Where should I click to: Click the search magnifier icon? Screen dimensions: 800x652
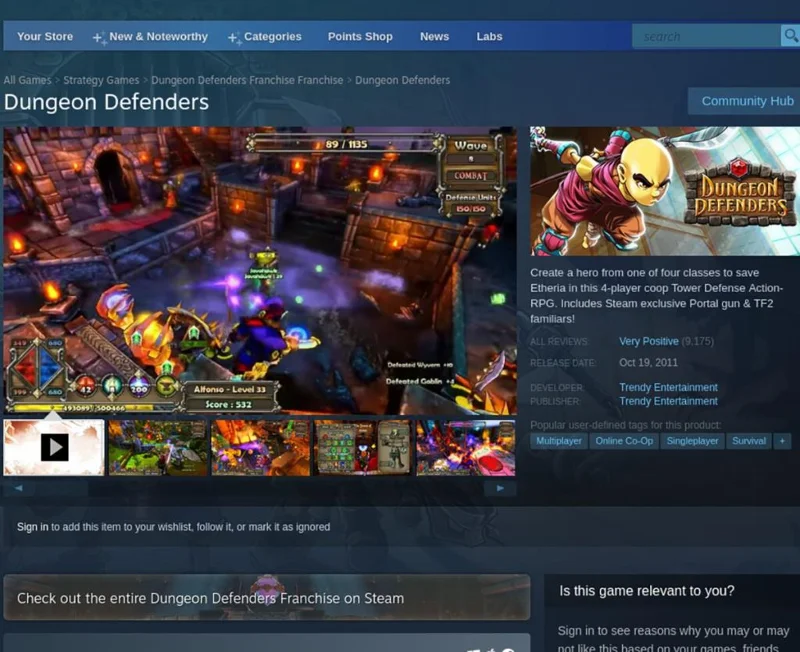coord(790,36)
